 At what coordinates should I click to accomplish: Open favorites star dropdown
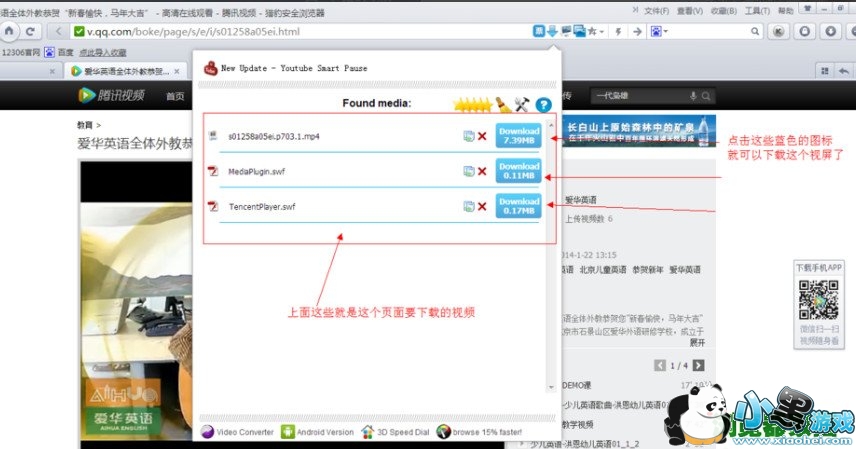(x=596, y=32)
